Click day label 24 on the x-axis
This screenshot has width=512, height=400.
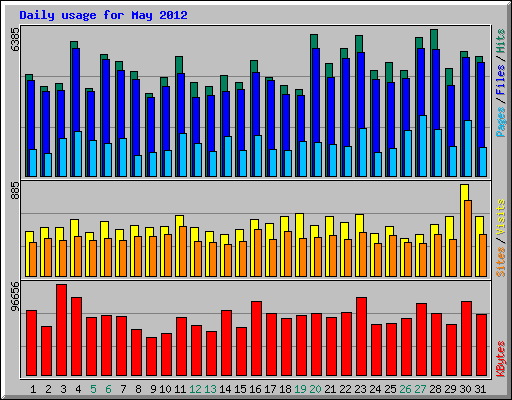click(x=375, y=389)
